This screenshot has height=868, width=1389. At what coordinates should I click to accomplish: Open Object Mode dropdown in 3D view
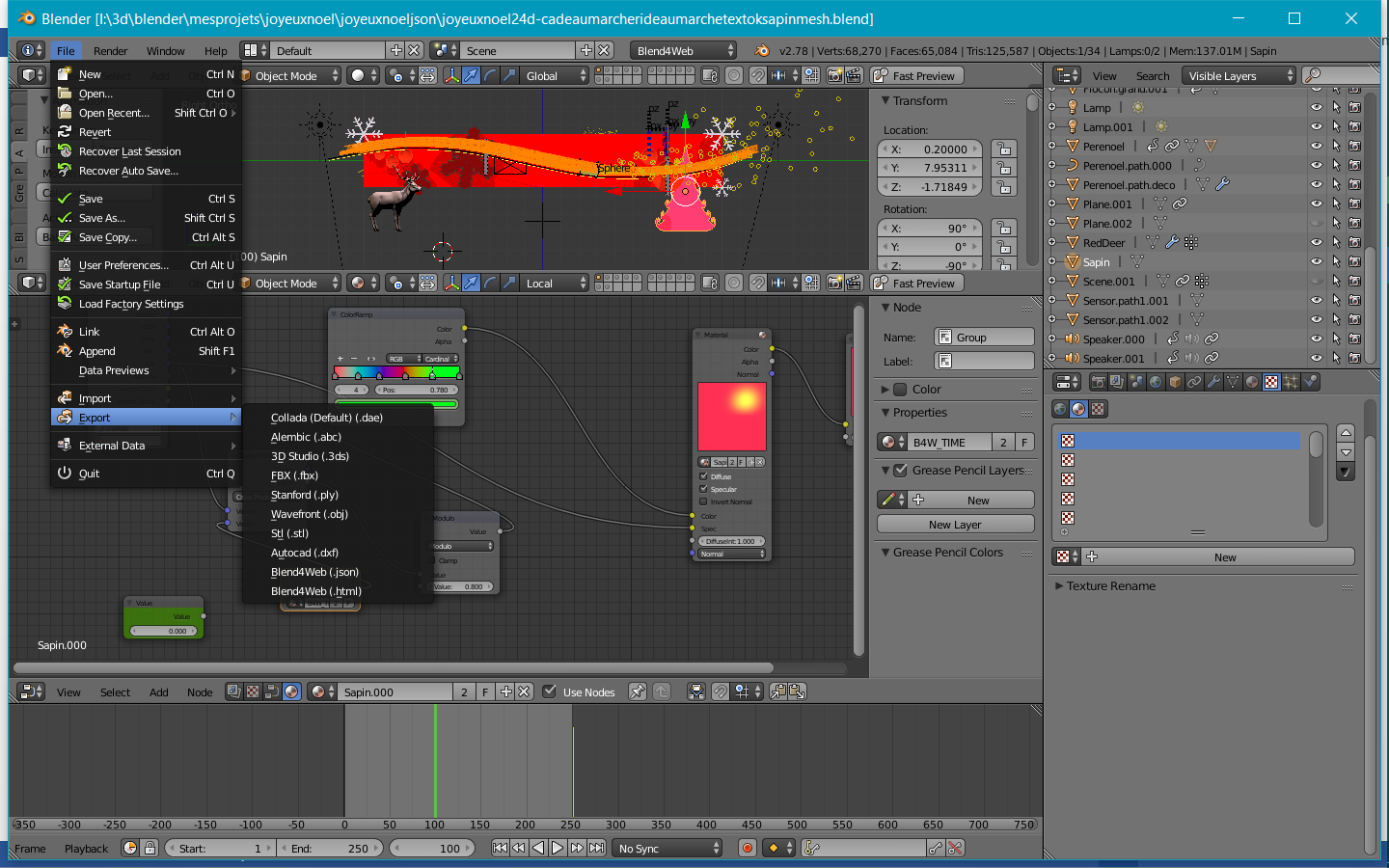click(289, 75)
